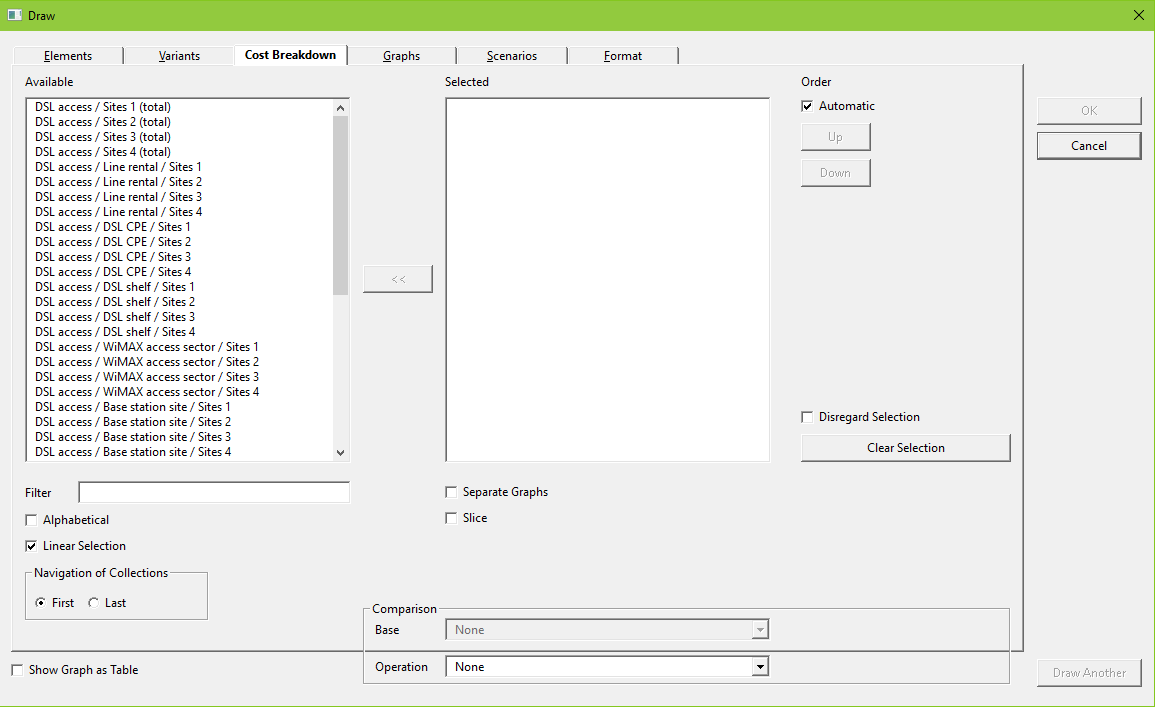Screen dimensions: 1155x707
Task: Click inside the empty Selected list box
Action: pyautogui.click(x=607, y=280)
